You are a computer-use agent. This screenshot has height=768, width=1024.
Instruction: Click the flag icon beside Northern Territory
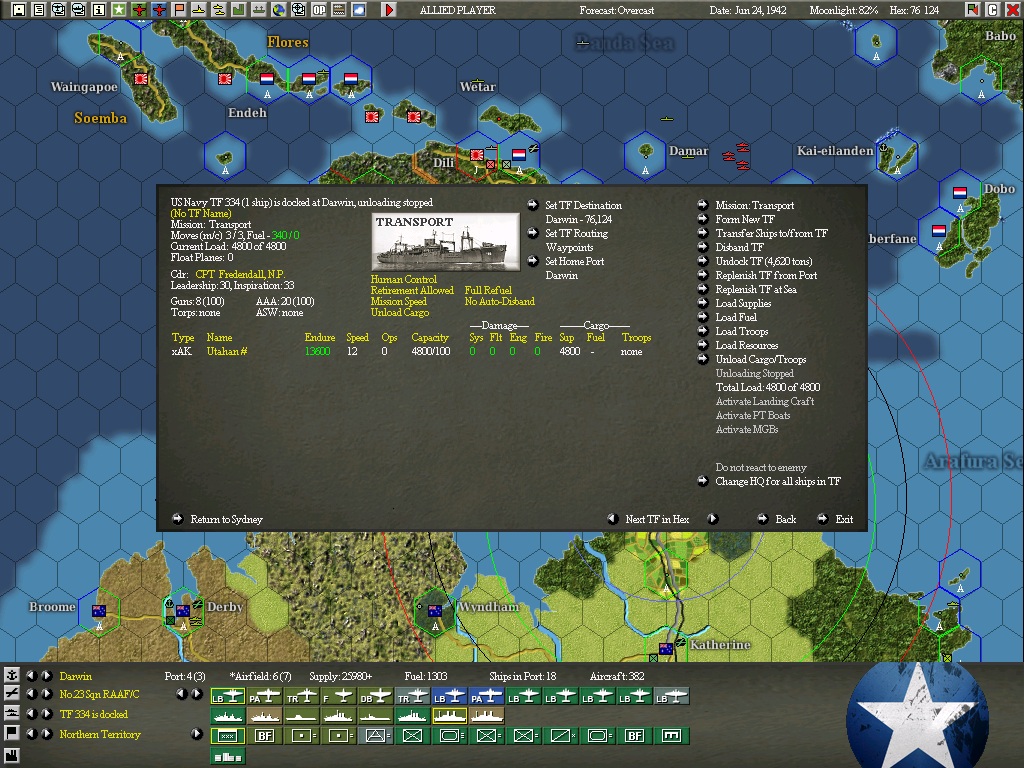click(11, 733)
